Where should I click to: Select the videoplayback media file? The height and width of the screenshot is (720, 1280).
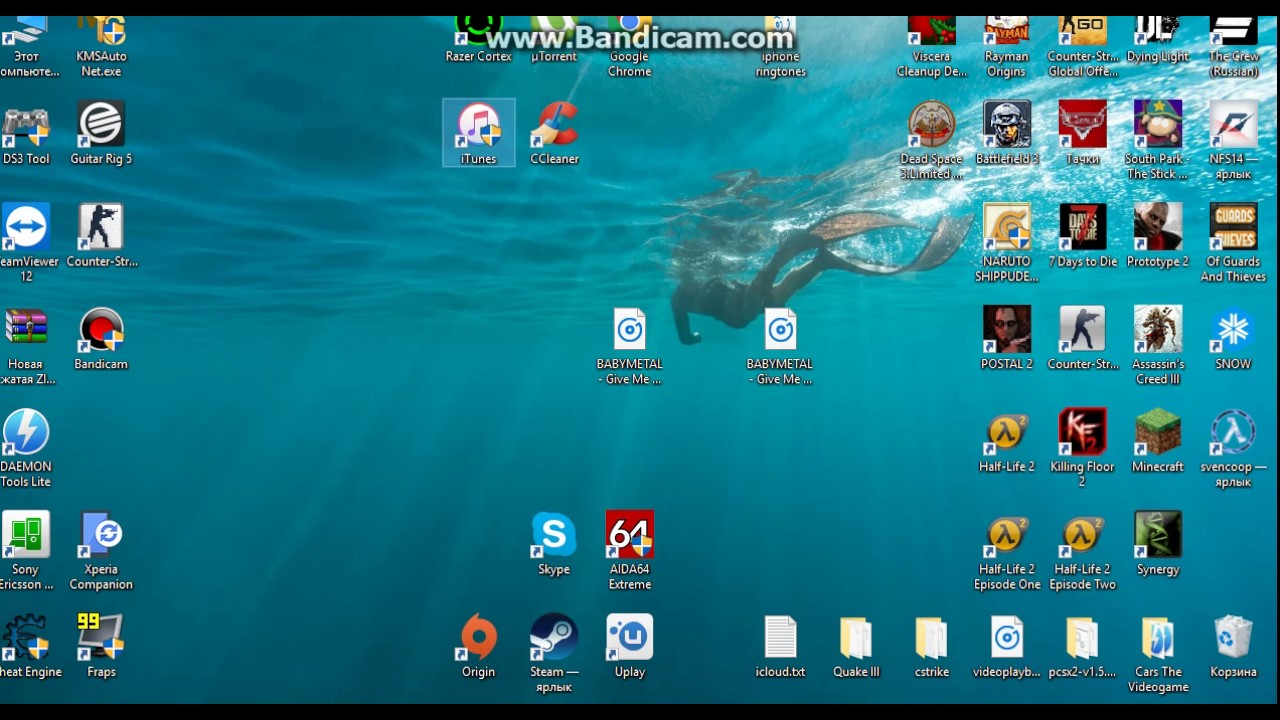pyautogui.click(x=1007, y=637)
